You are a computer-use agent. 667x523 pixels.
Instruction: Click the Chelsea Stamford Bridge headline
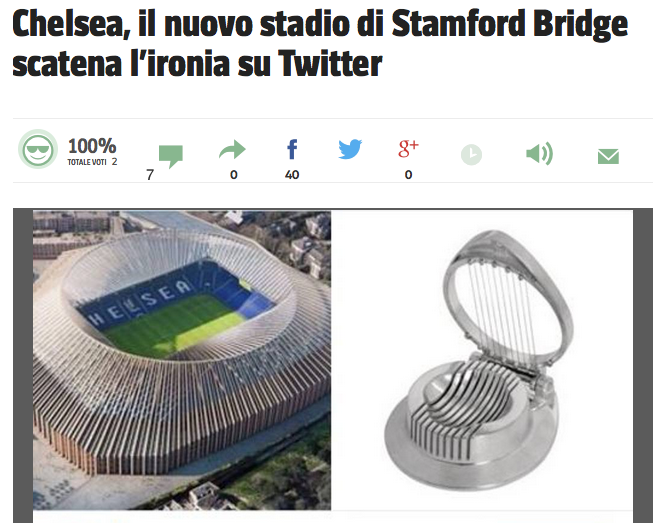point(320,43)
